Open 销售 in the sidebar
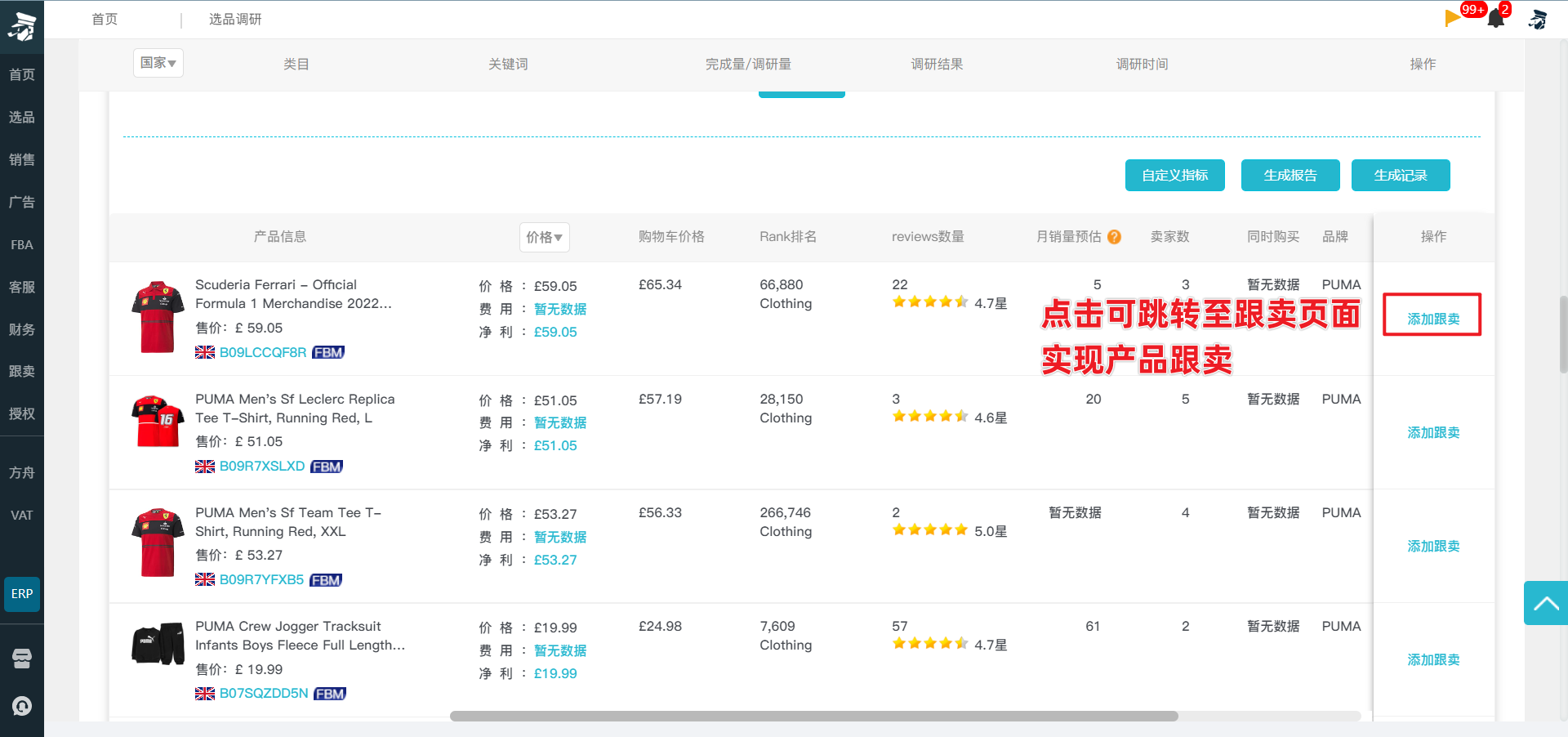Viewport: 1568px width, 737px height. coord(22,160)
